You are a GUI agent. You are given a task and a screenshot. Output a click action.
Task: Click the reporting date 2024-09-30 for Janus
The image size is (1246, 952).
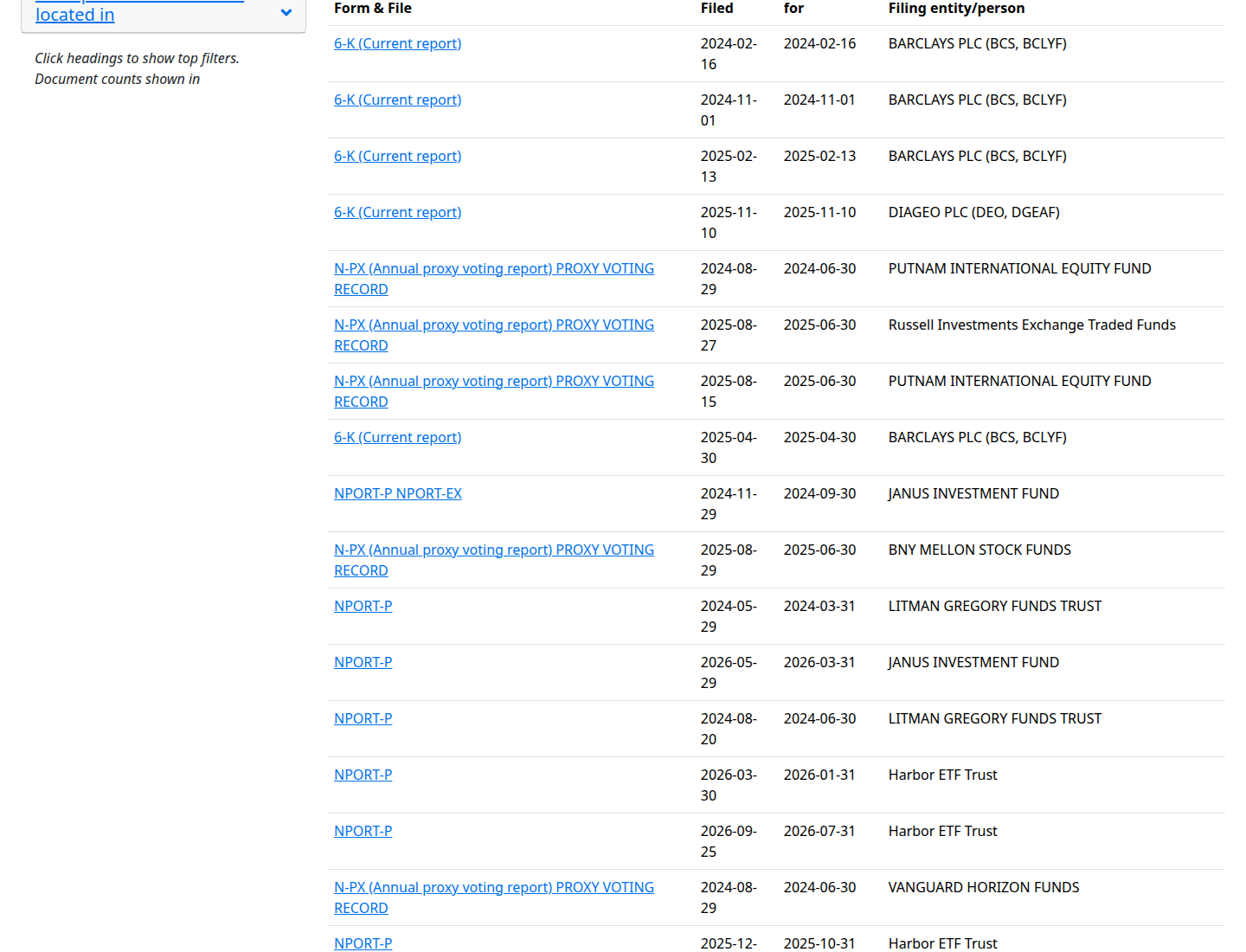pyautogui.click(x=820, y=493)
